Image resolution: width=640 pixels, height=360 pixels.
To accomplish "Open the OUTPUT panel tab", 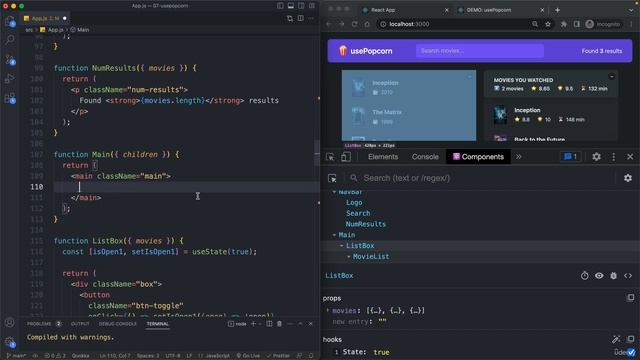I will [80, 324].
